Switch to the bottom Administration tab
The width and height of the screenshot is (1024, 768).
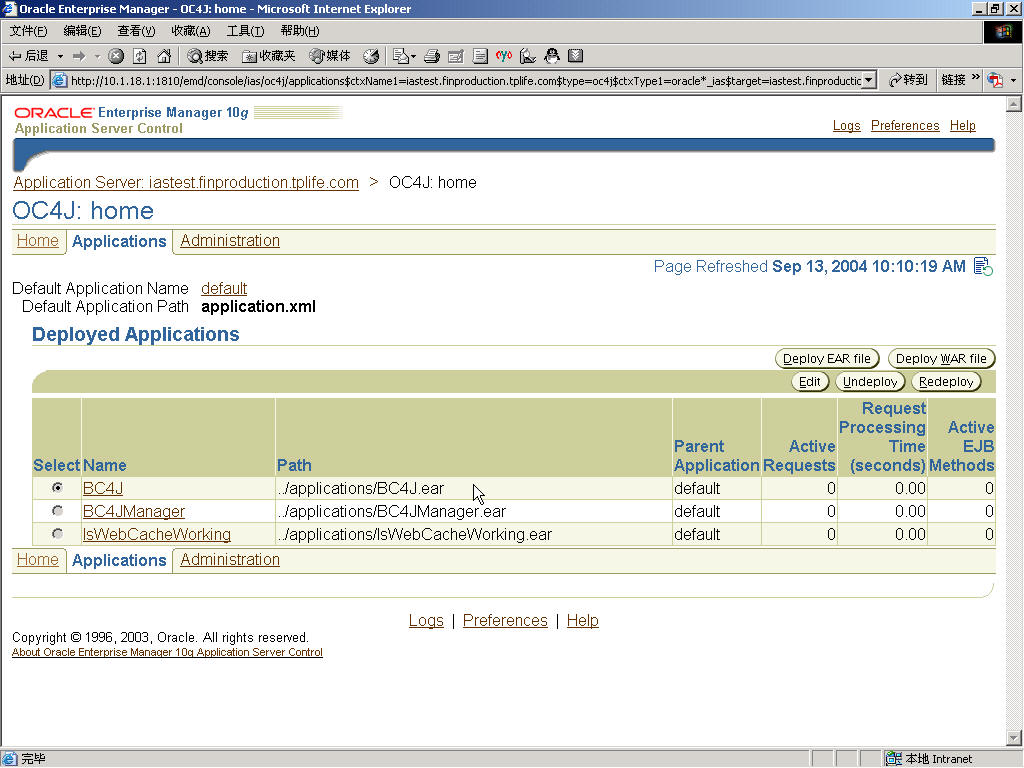pos(230,560)
